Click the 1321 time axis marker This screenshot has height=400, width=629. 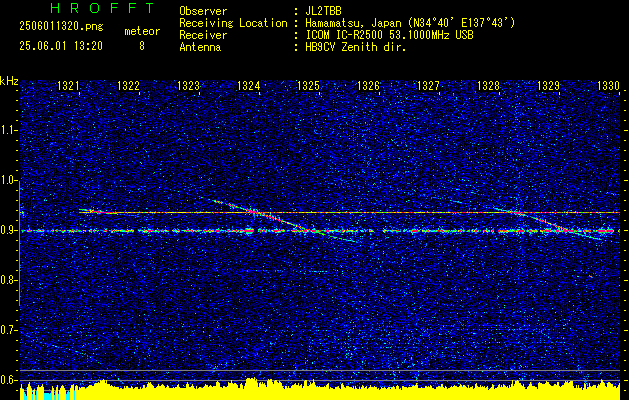tap(68, 85)
